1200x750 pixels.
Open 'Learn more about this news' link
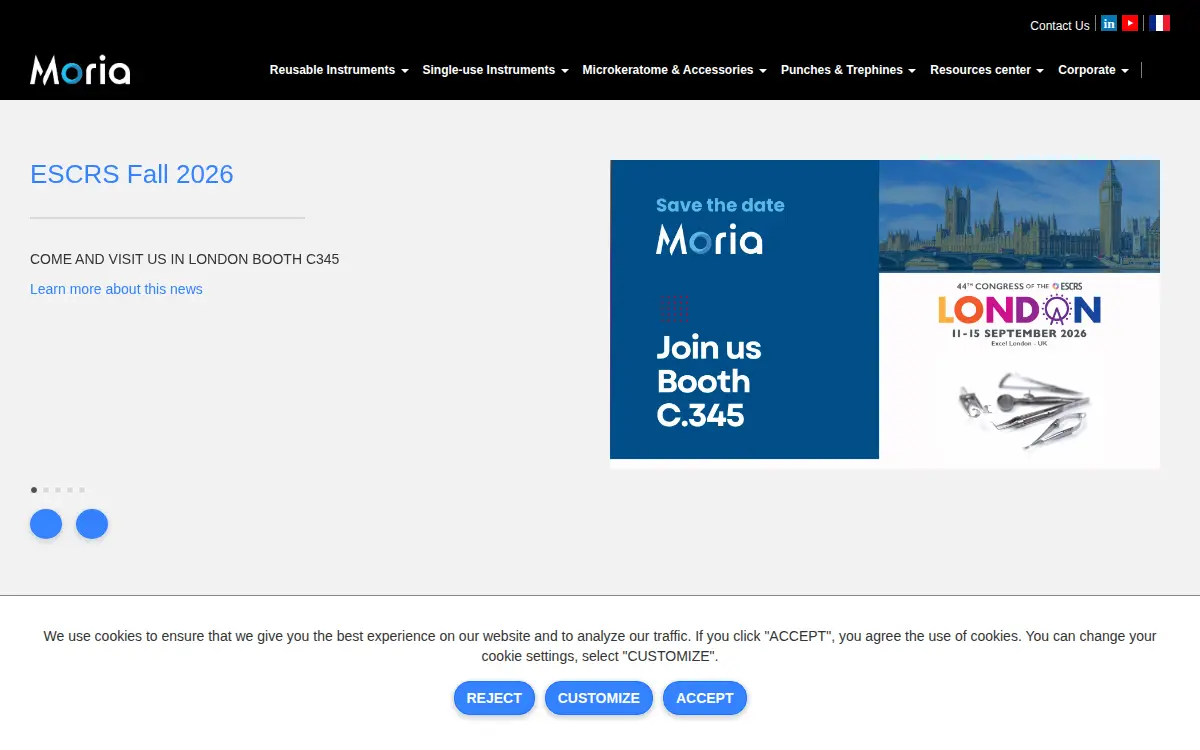(x=116, y=289)
